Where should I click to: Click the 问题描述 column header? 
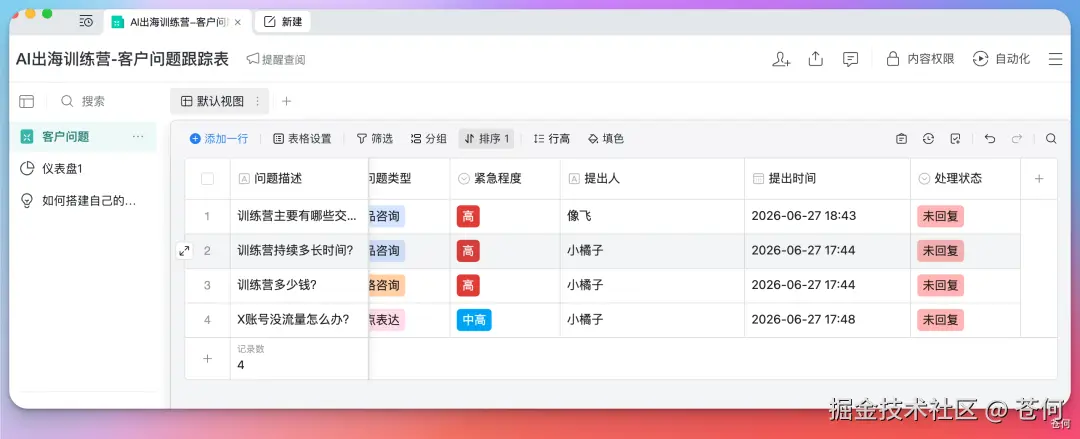[x=300, y=178]
